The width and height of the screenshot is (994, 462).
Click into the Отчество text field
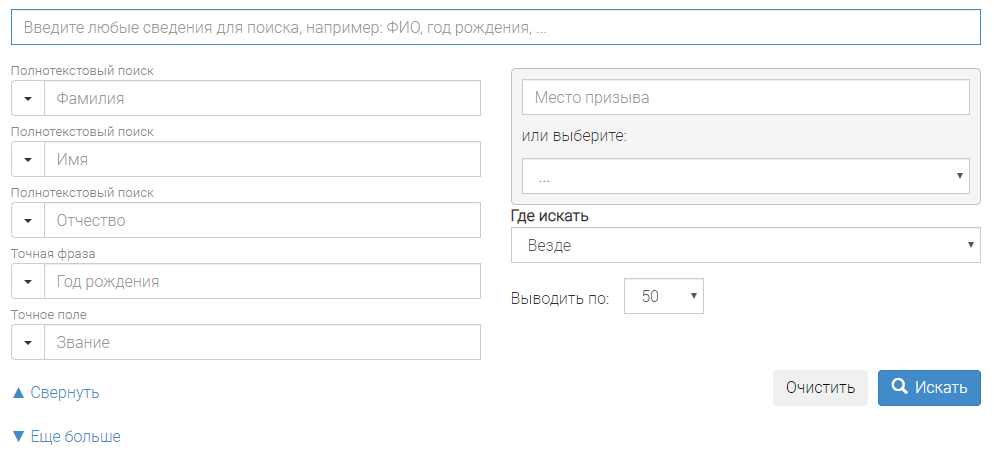[x=262, y=220]
